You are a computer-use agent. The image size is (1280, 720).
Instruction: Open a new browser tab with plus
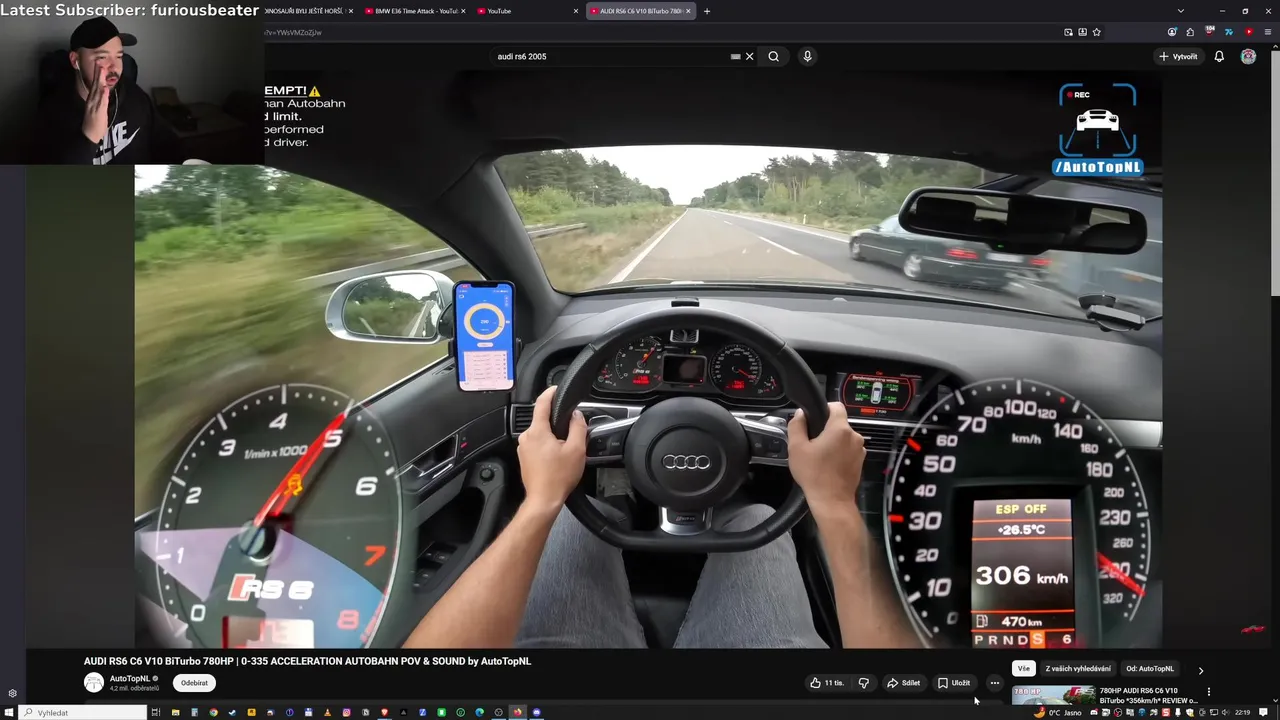click(707, 11)
